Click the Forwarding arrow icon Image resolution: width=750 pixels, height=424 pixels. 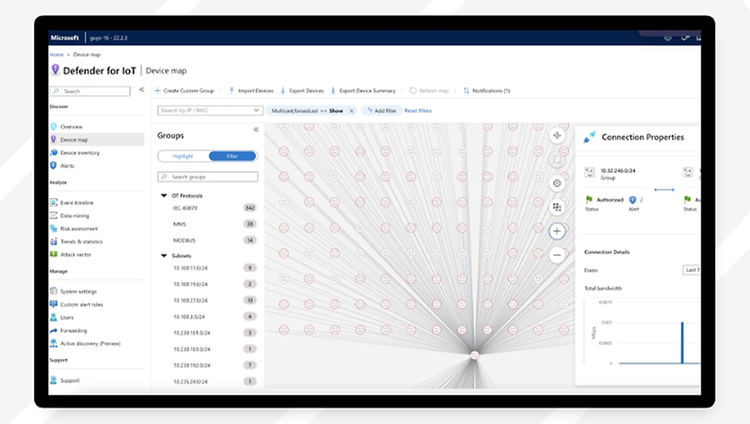click(54, 330)
